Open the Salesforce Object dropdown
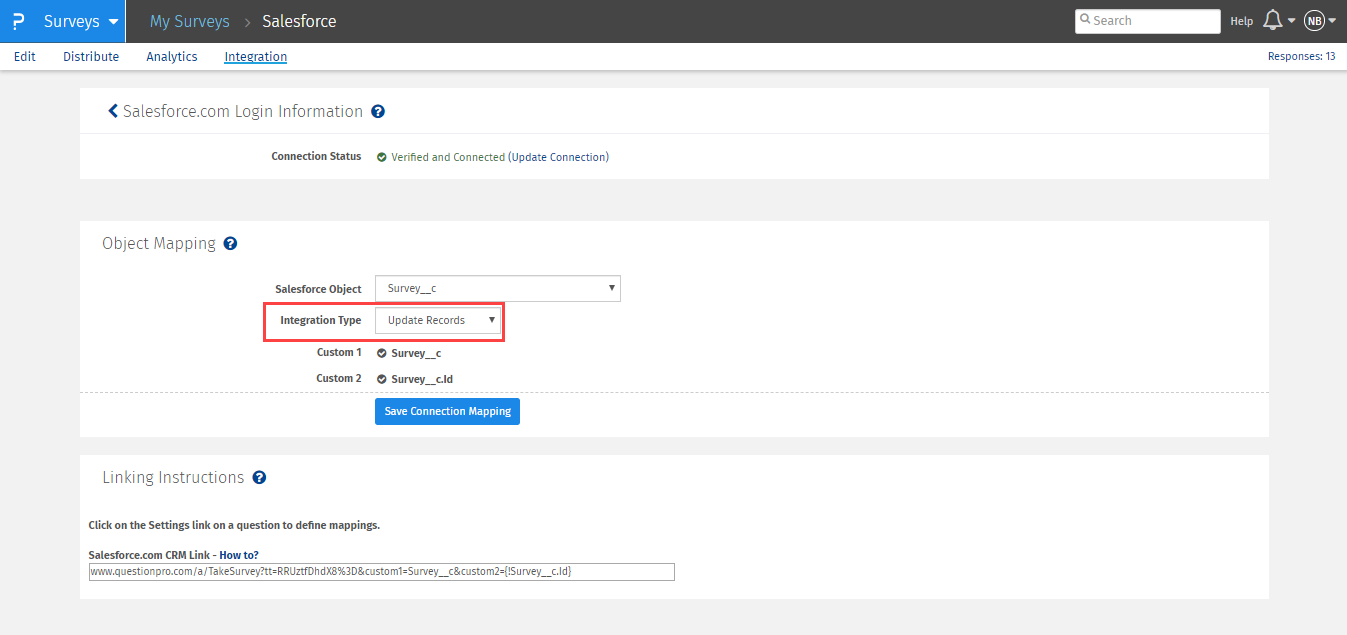Viewport: 1347px width, 635px height. click(x=497, y=289)
